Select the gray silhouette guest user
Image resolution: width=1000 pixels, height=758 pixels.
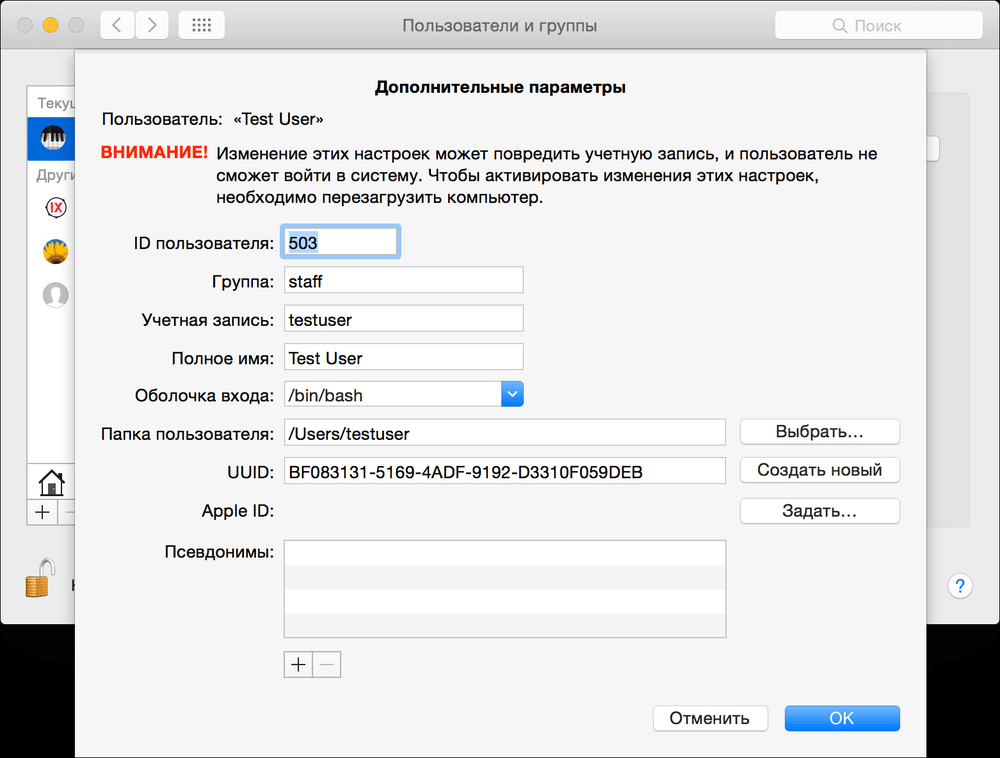pyautogui.click(x=56, y=294)
